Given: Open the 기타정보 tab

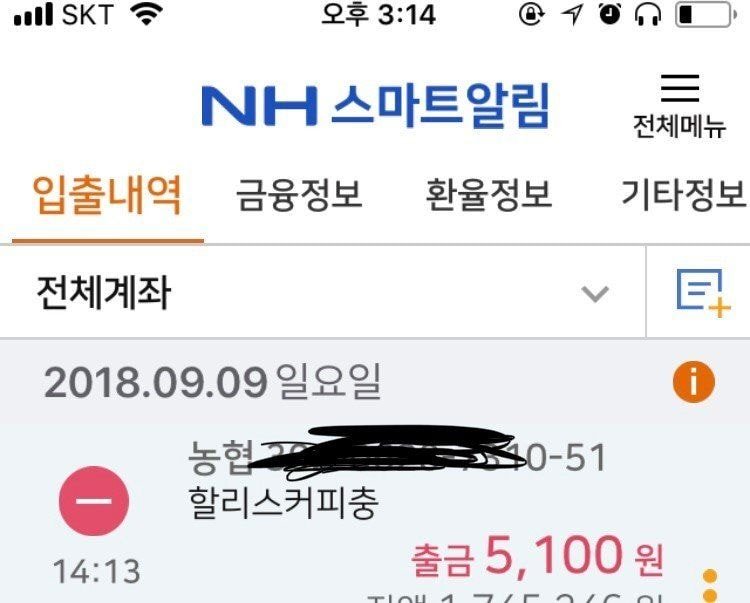Looking at the screenshot, I should [x=684, y=195].
